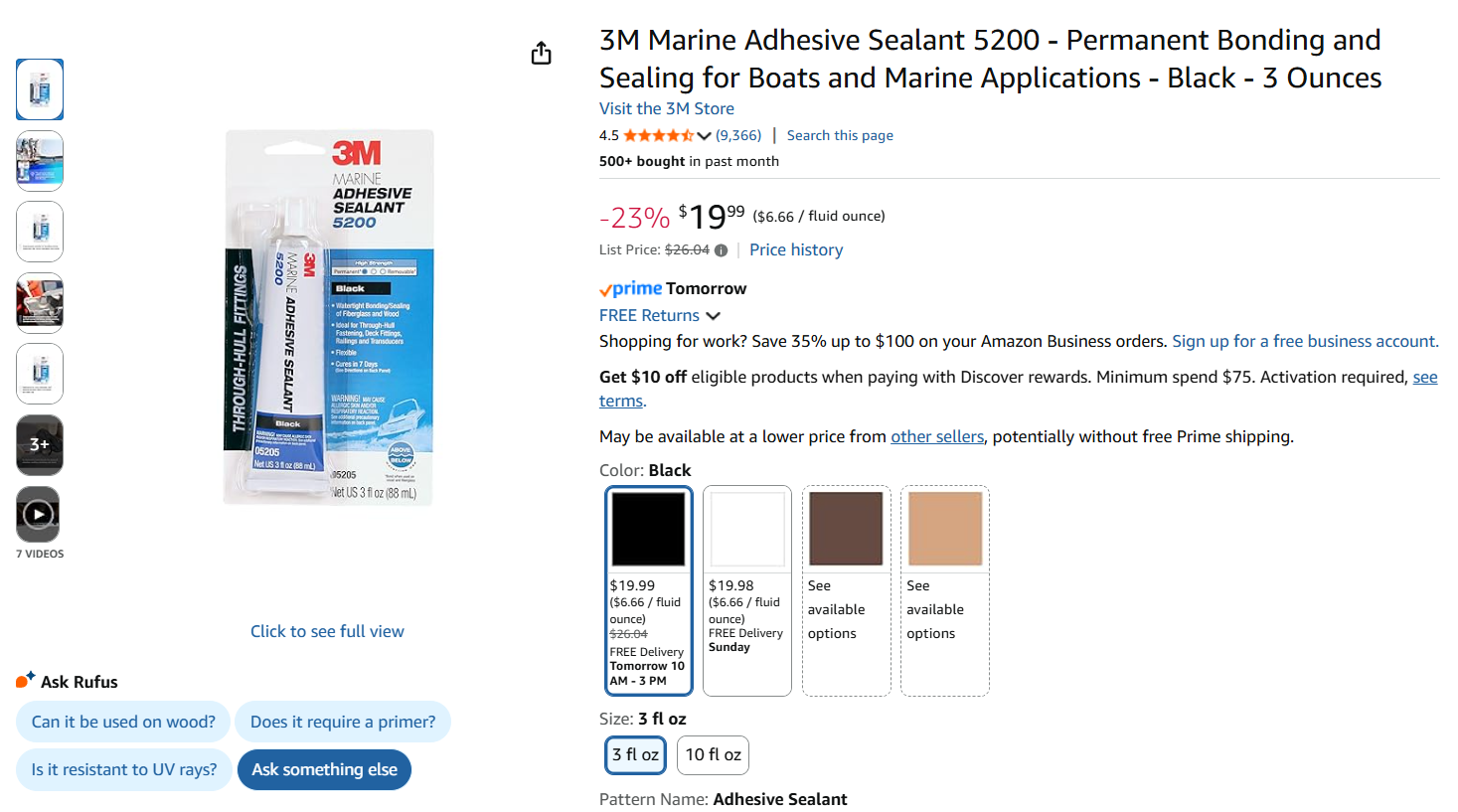
Task: Open the 3+ more images thumbnail
Action: coord(39,444)
